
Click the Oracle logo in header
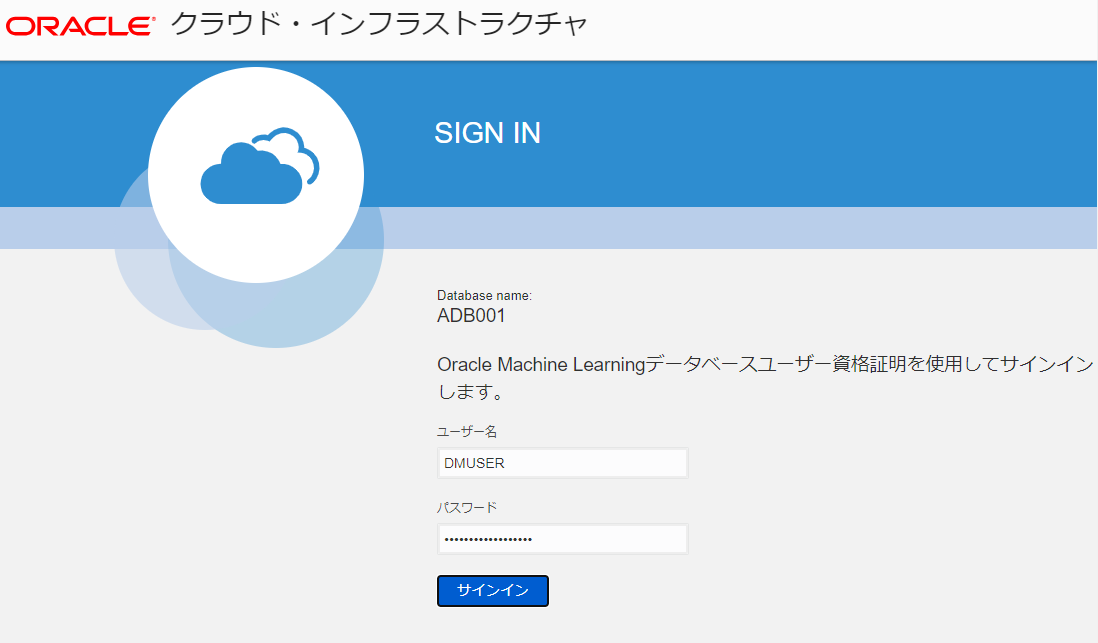80,27
